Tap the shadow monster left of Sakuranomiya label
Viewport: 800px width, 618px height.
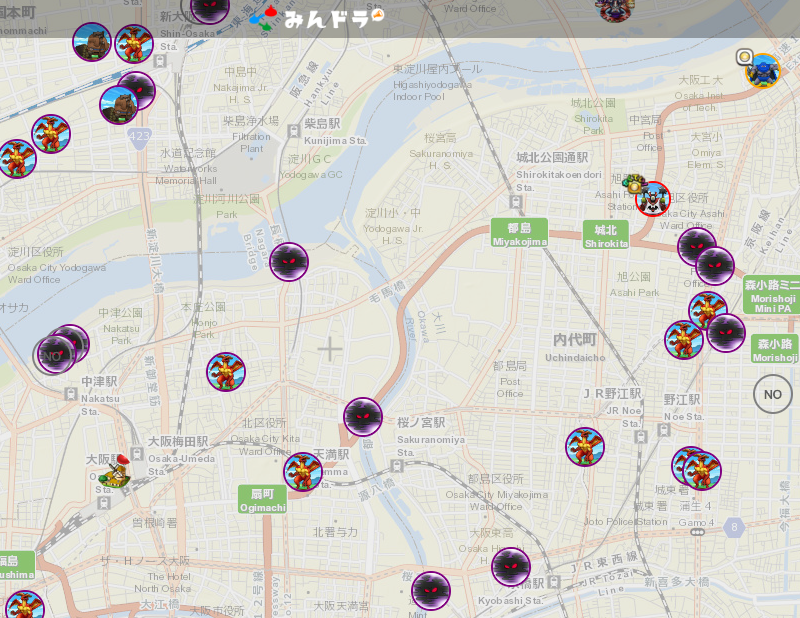(363, 417)
